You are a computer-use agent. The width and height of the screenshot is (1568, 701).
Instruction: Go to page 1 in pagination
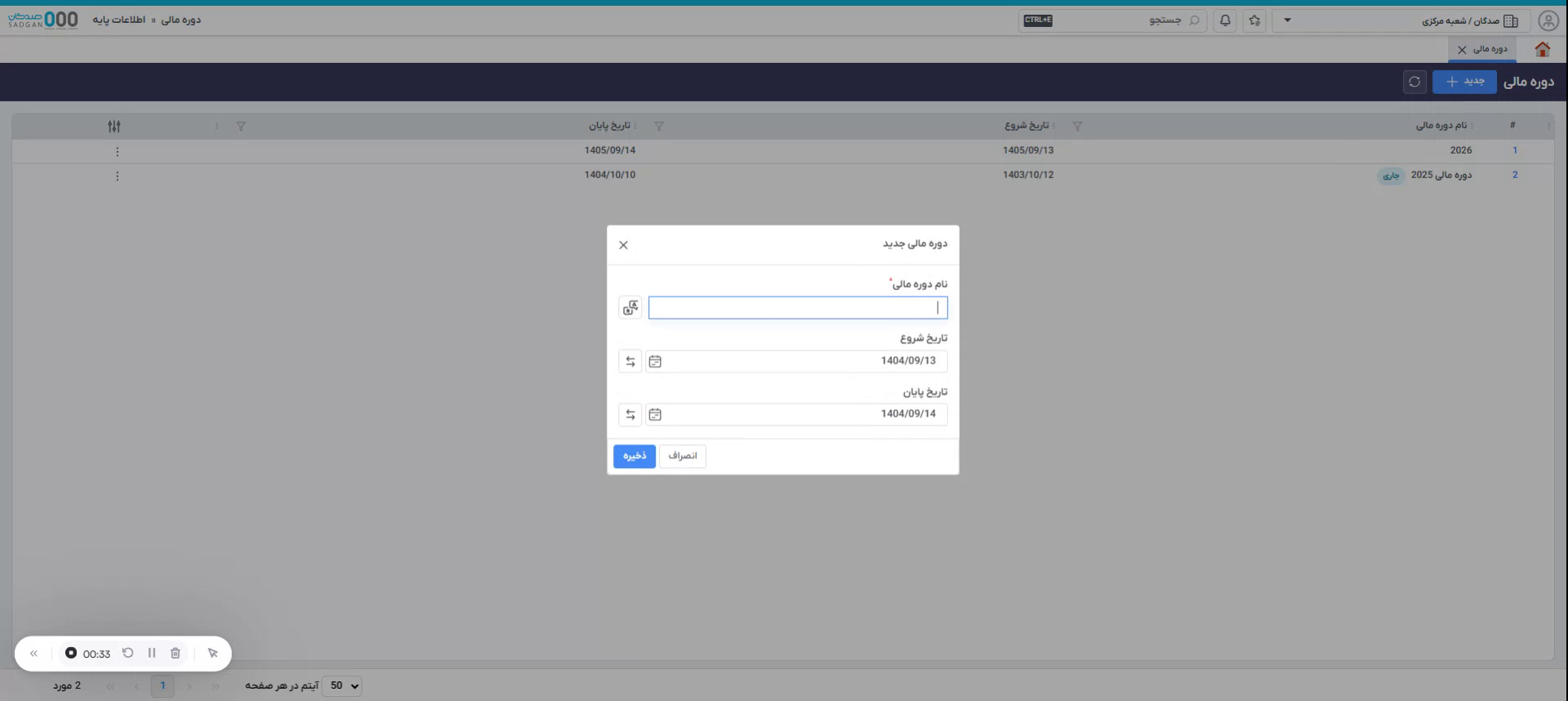pos(163,686)
